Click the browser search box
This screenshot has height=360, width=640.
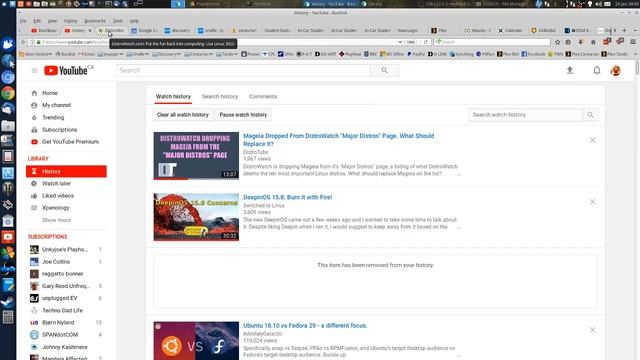(x=492, y=42)
